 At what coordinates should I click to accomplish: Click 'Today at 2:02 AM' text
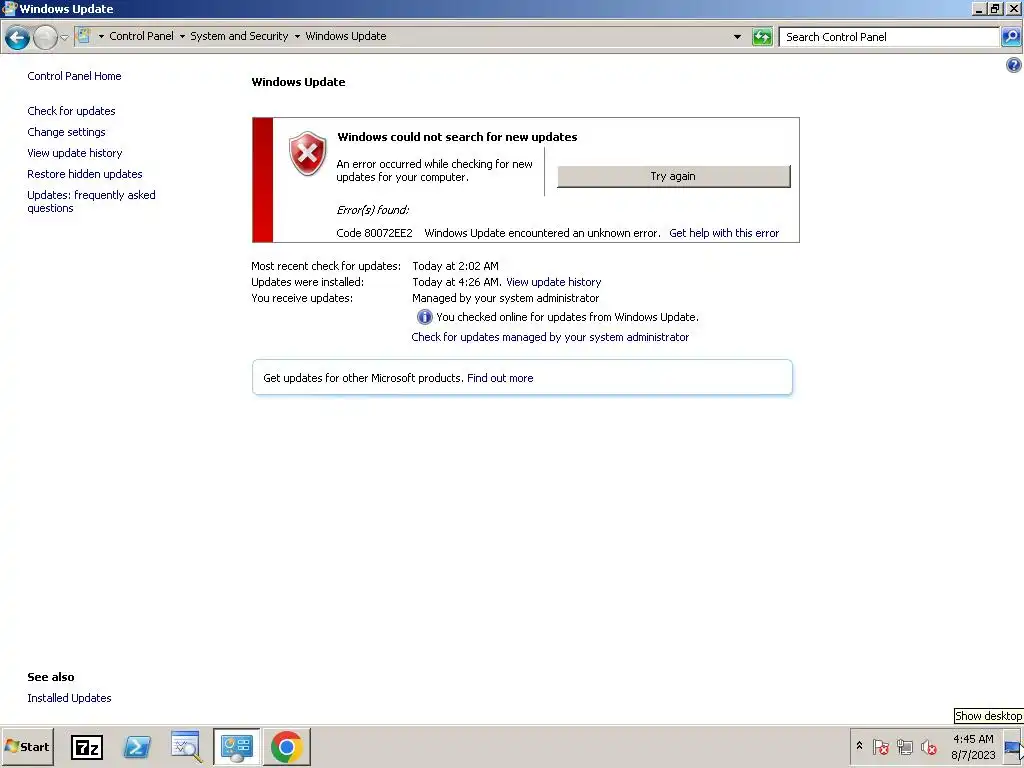tap(455, 266)
